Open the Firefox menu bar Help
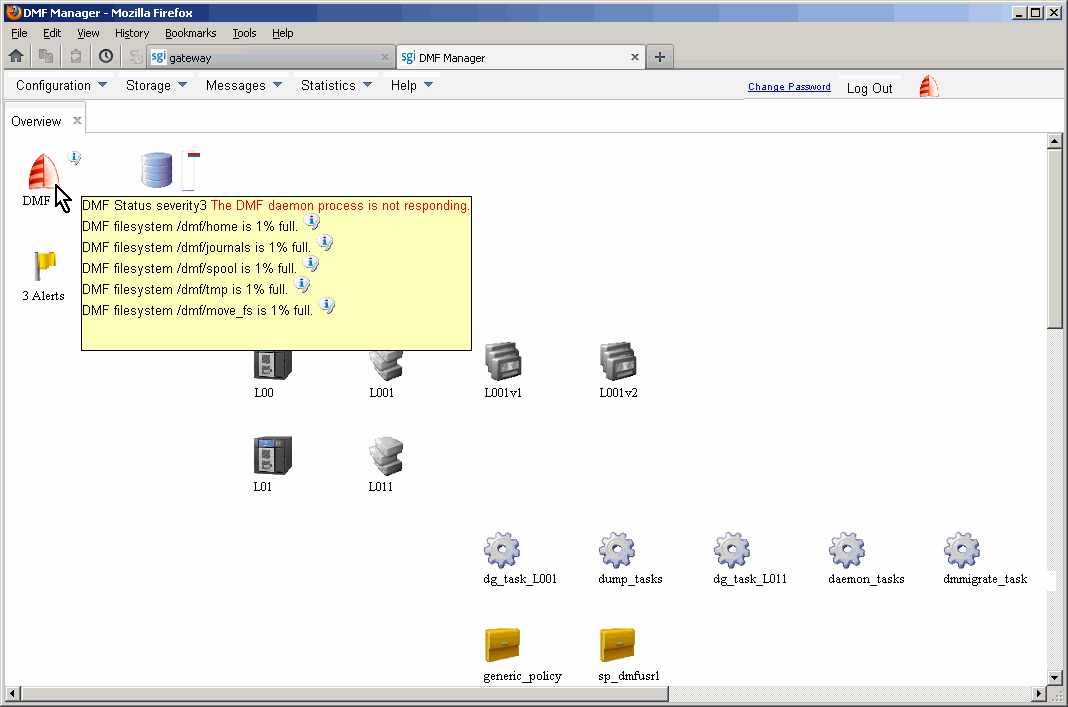Image resolution: width=1068 pixels, height=707 pixels. pos(283,33)
